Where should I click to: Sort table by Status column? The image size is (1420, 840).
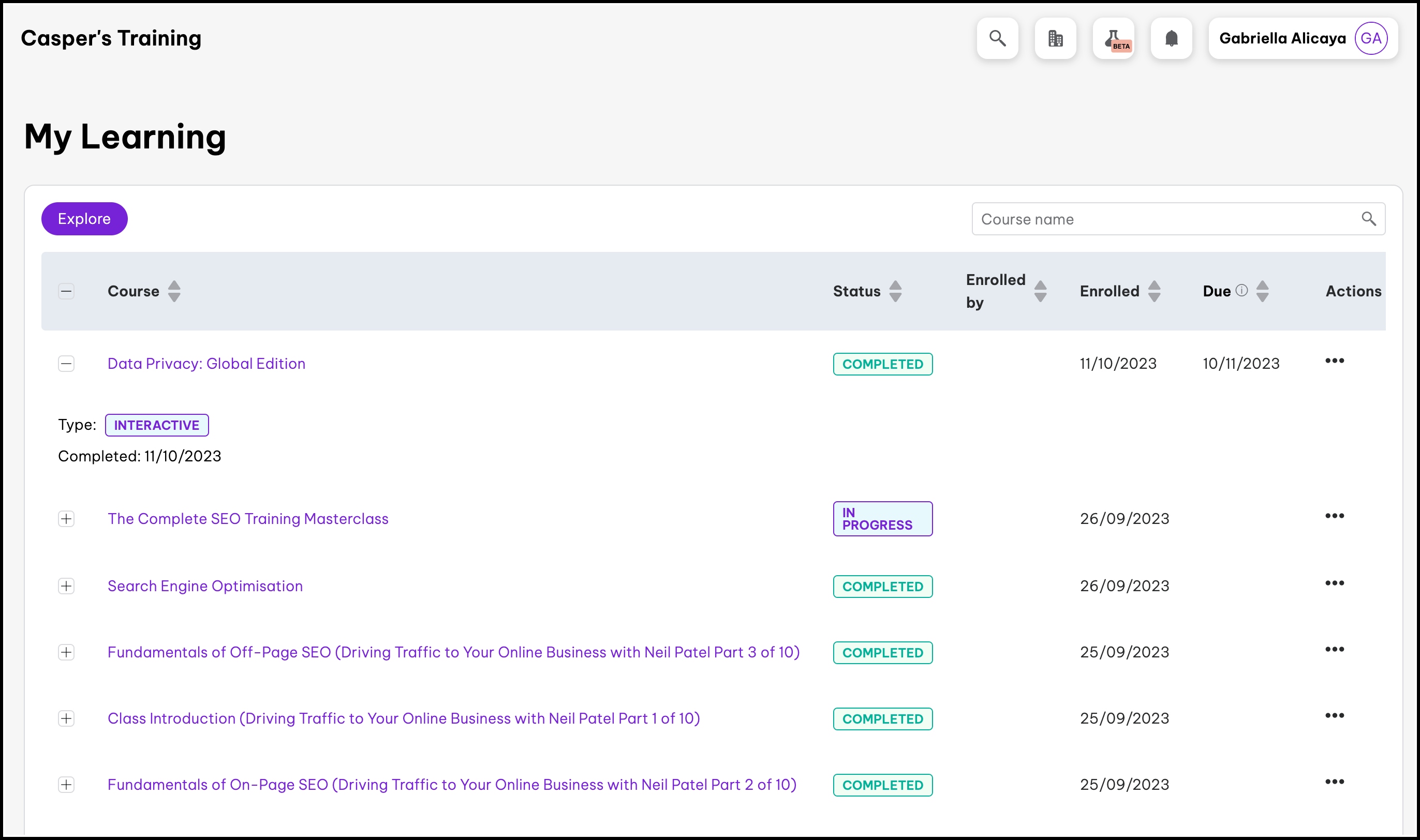coord(895,292)
